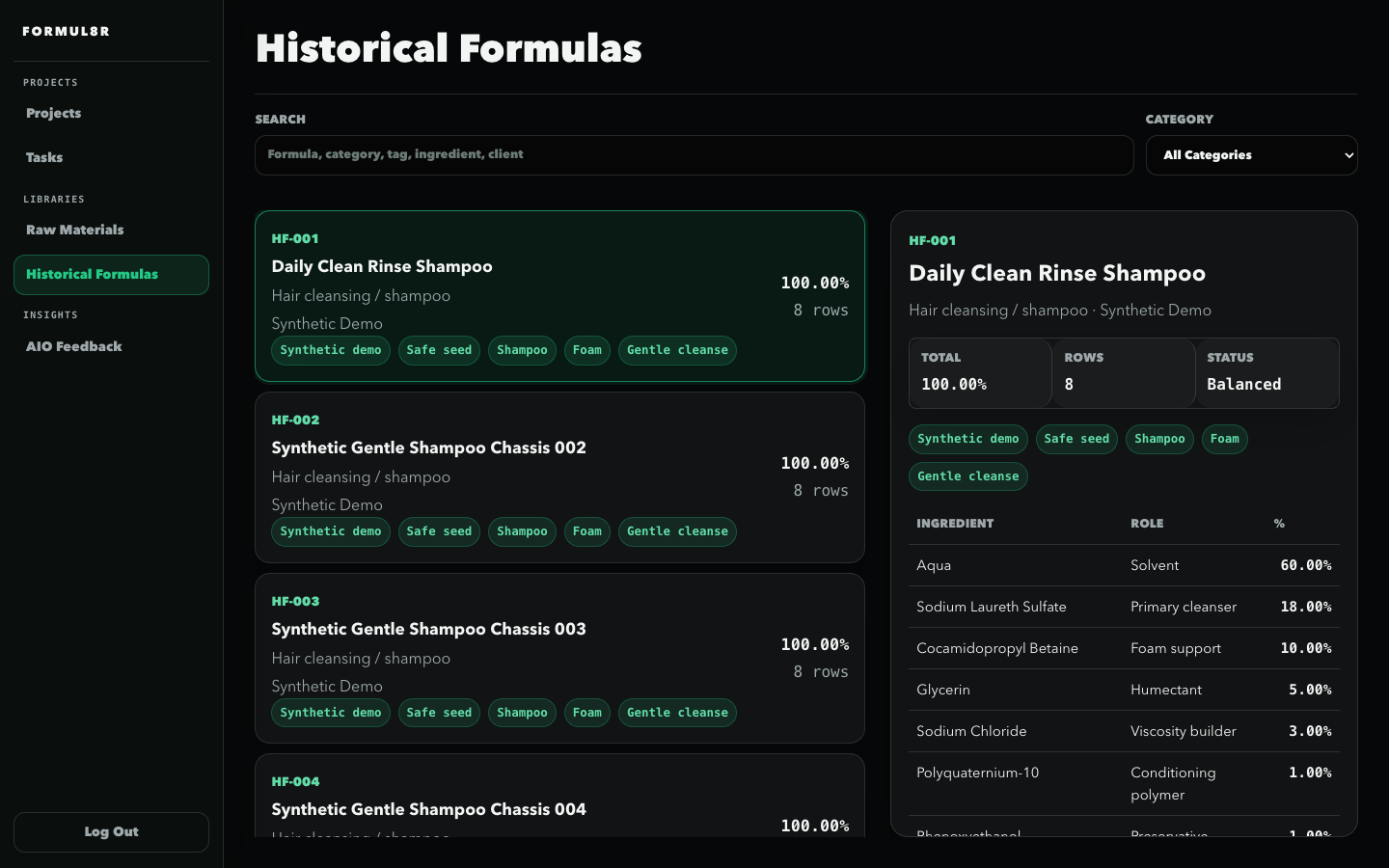This screenshot has height=868, width=1389.
Task: Click Synthetic demo tag on HF-001 card
Action: pos(331,350)
